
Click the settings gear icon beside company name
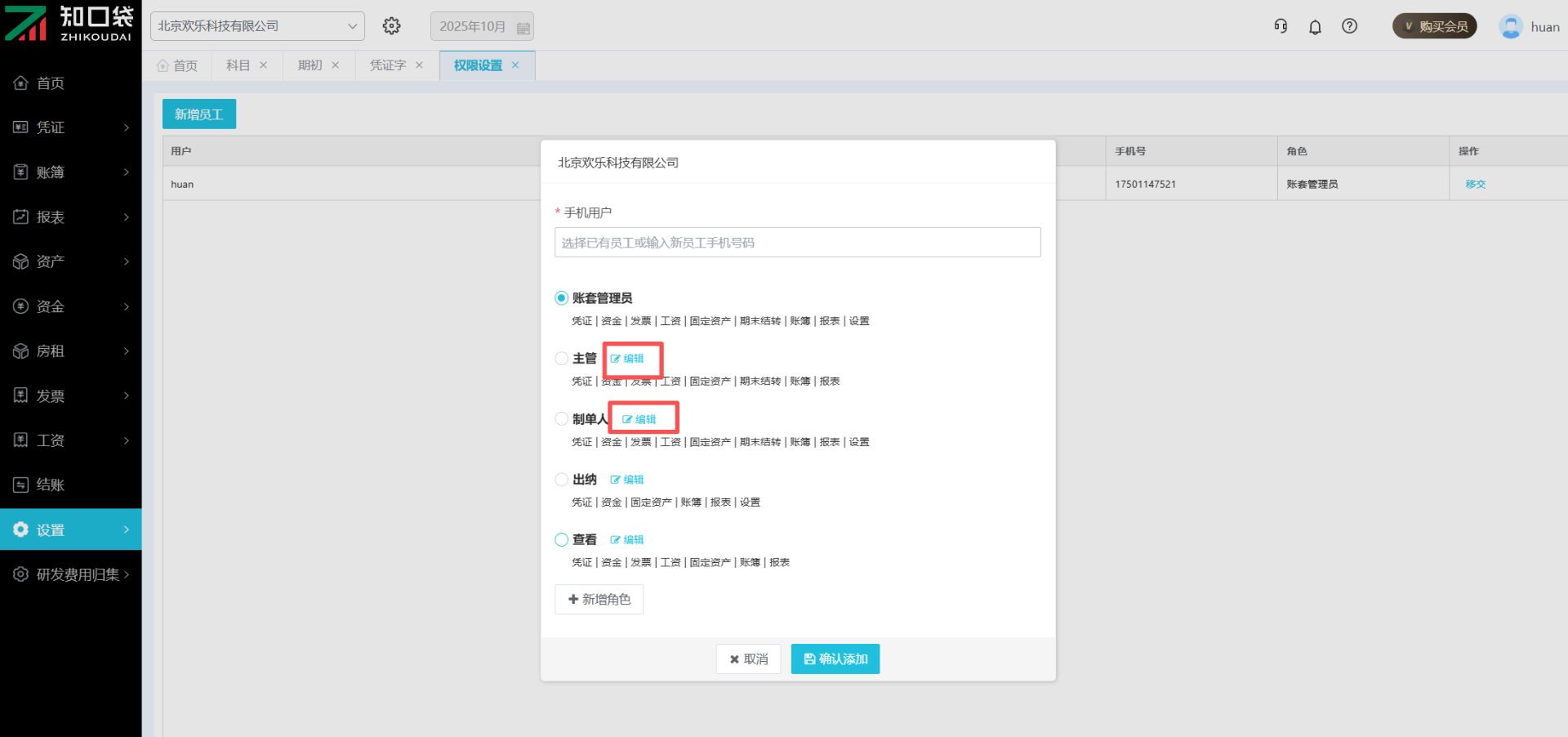click(392, 26)
